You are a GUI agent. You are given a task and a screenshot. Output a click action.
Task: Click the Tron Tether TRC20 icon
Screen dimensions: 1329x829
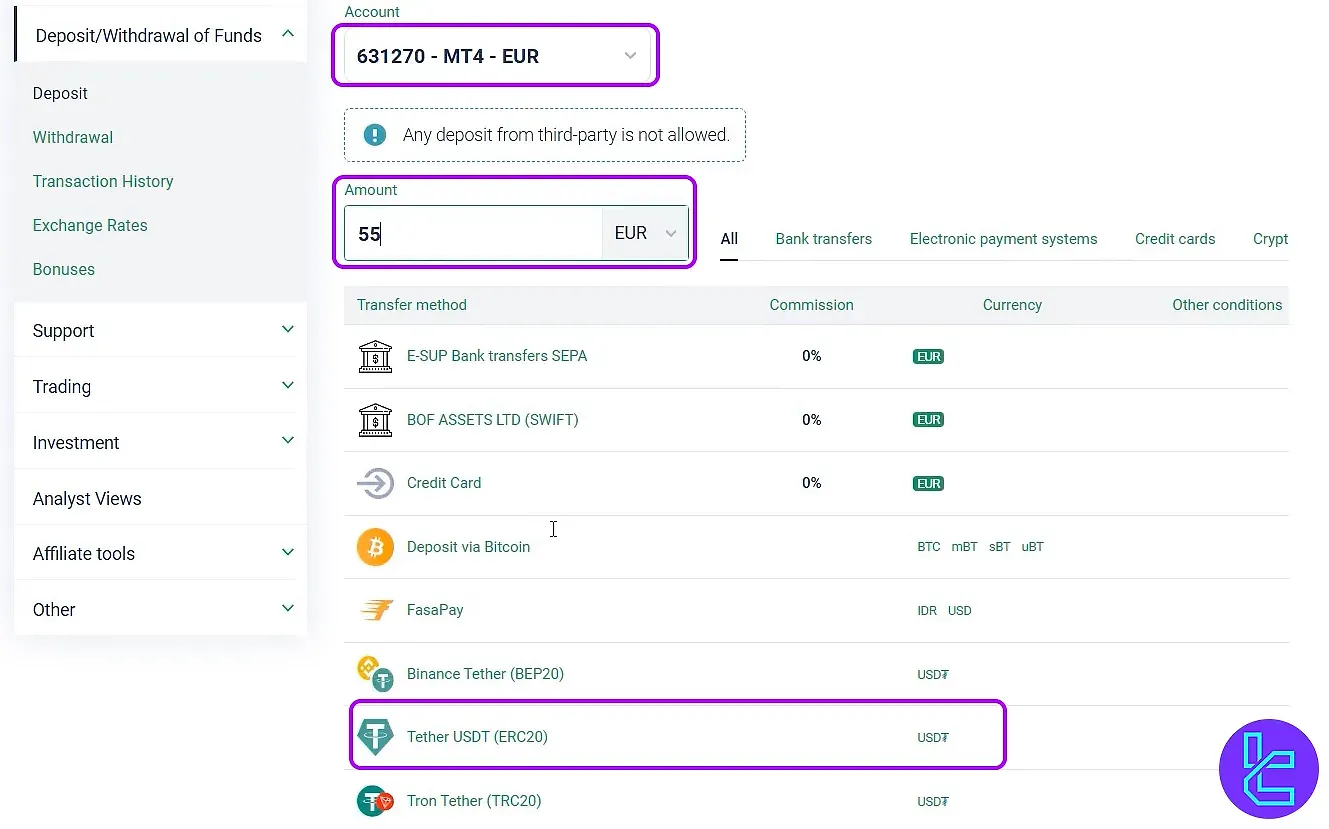pyautogui.click(x=375, y=801)
